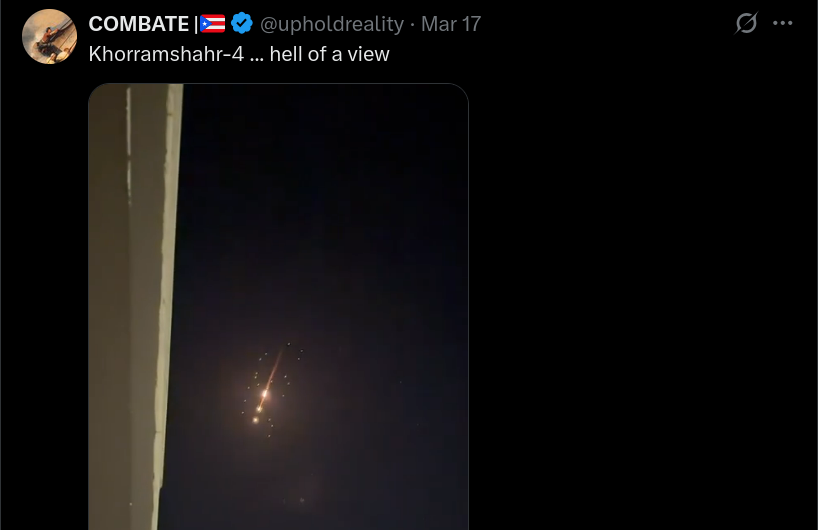Click the empty black area right of the video
This screenshot has height=530, width=818.
642,308
